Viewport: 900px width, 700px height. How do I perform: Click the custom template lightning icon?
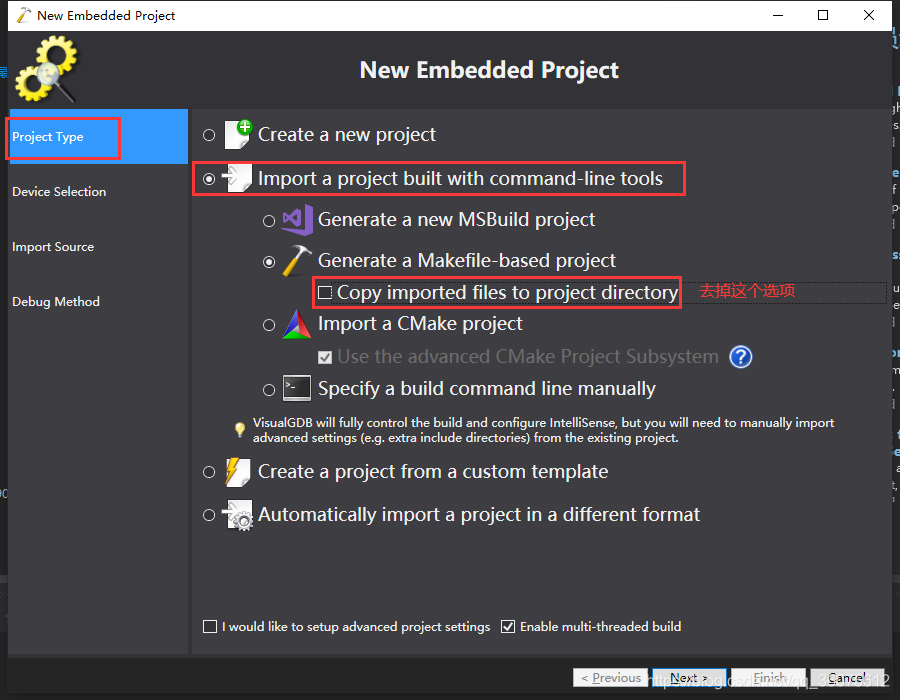(x=237, y=471)
